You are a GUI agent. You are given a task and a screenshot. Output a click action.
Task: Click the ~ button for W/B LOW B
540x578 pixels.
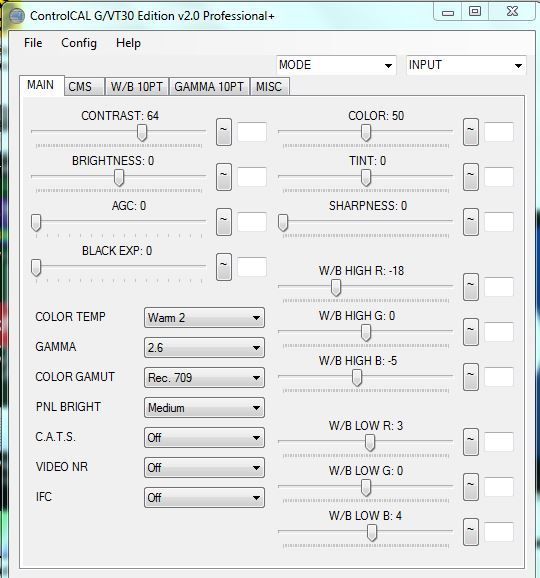[471, 532]
